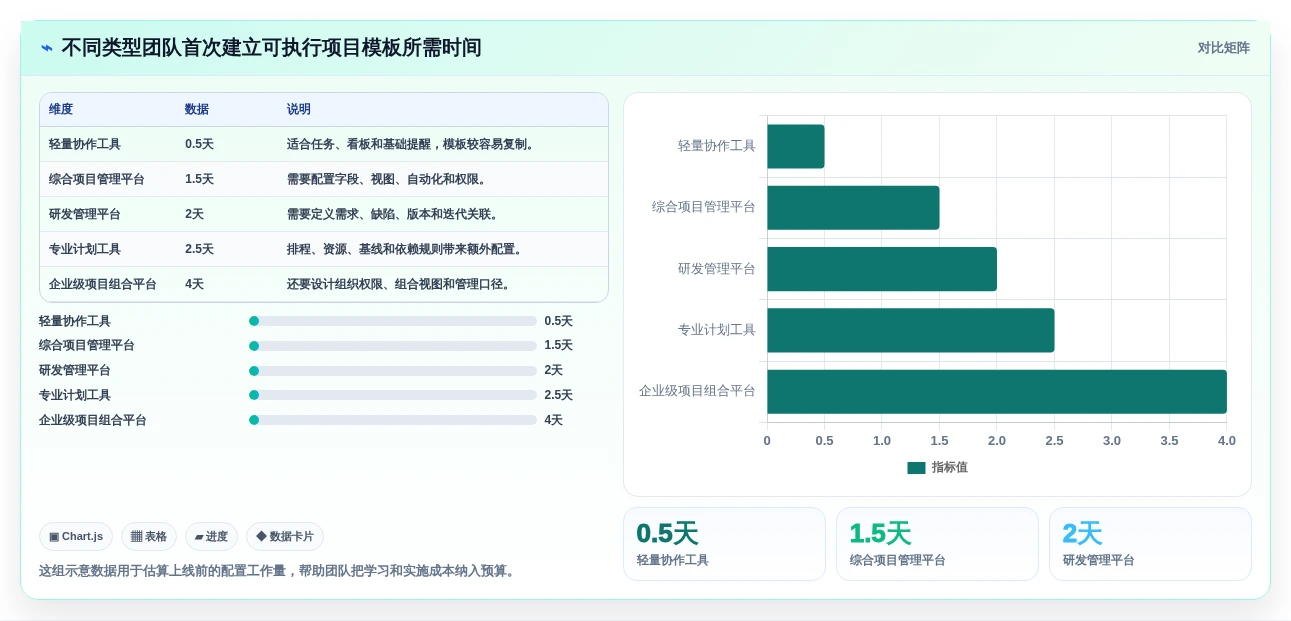
Task: Select the 进度 tag chip
Action: [211, 537]
